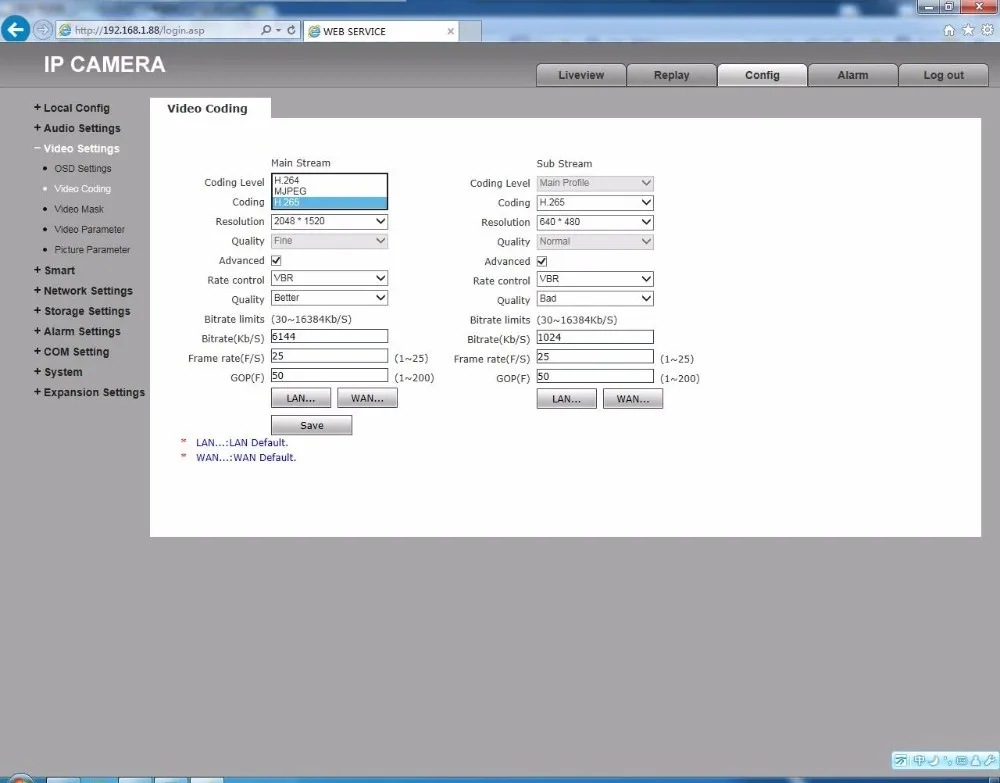Open the favorites star icon
Image resolution: width=1000 pixels, height=783 pixels.
tap(968, 29)
